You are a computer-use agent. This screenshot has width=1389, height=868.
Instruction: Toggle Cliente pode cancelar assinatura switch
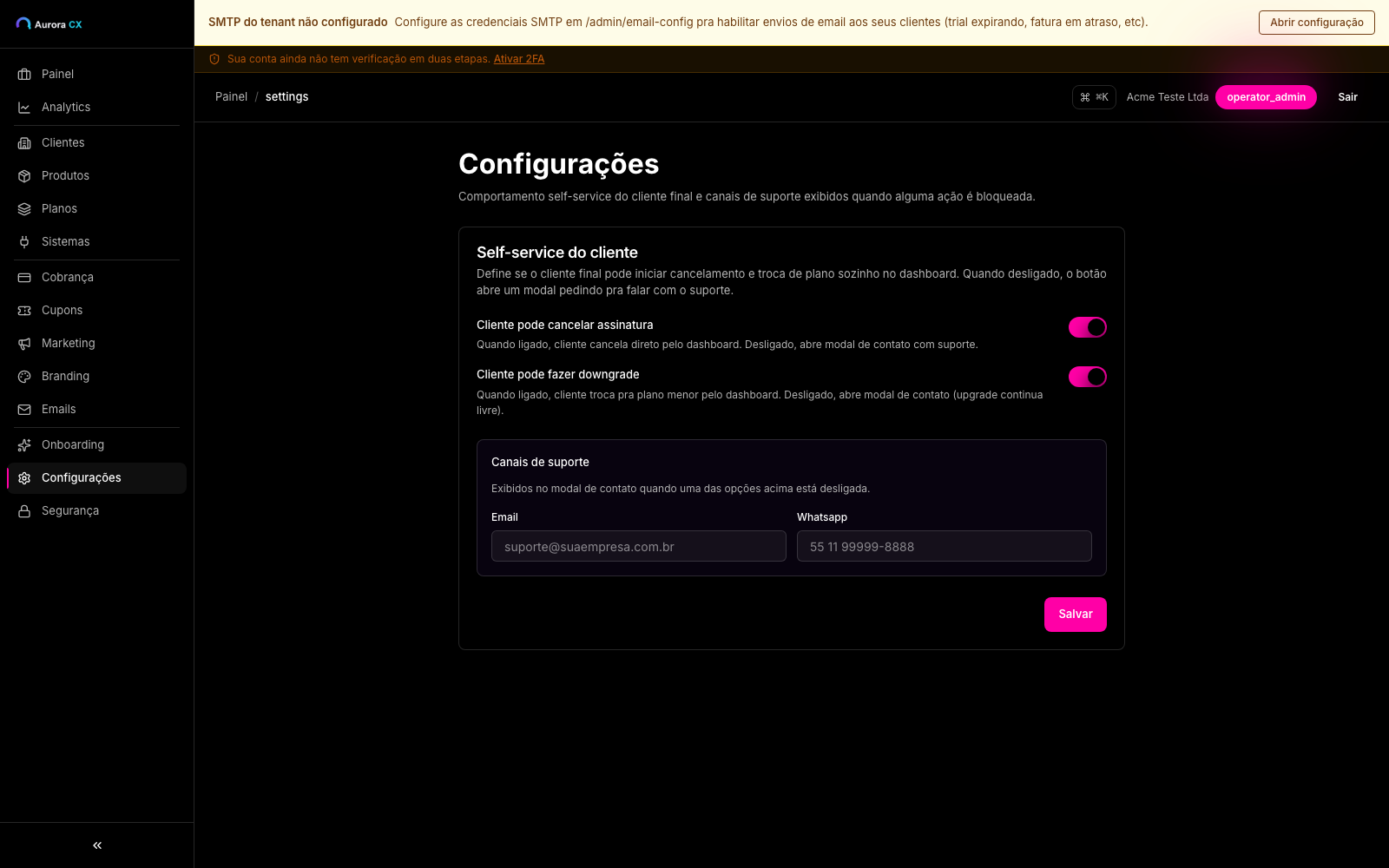click(1088, 327)
